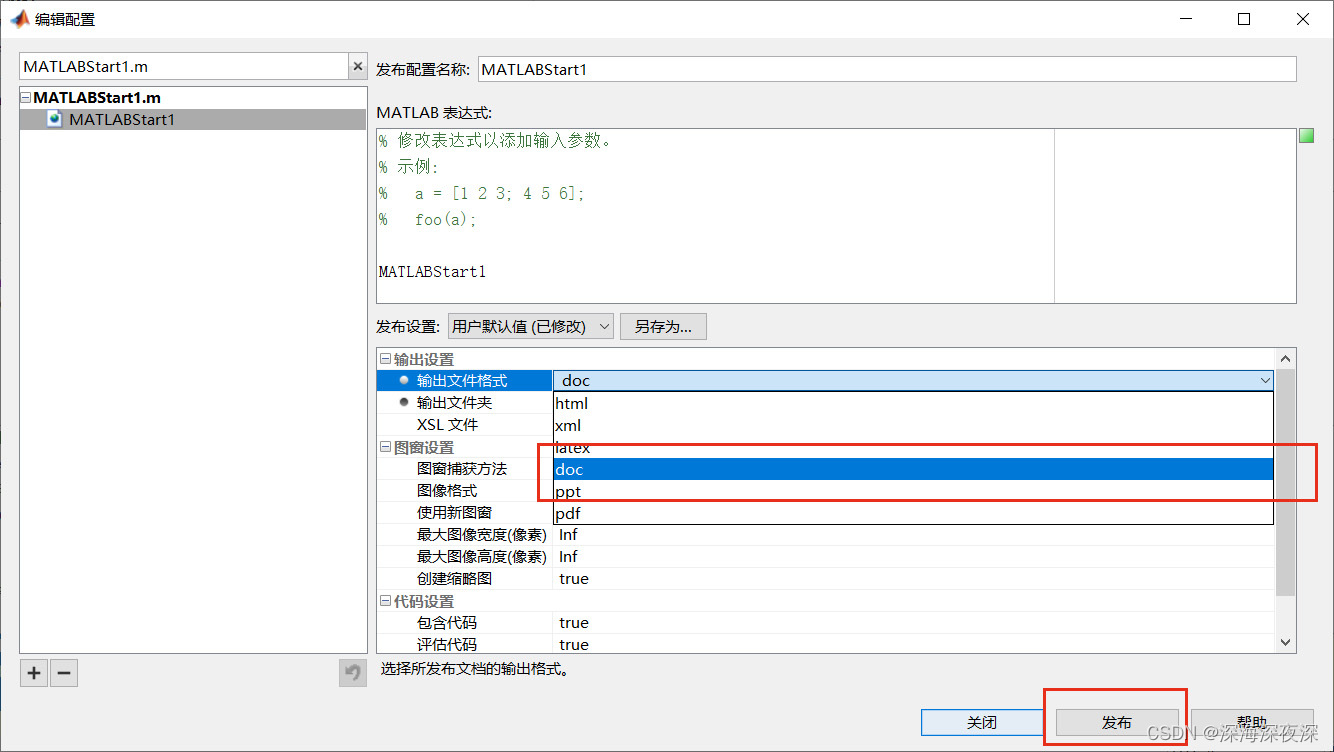Click the undo arrow icon below tree

[352, 673]
